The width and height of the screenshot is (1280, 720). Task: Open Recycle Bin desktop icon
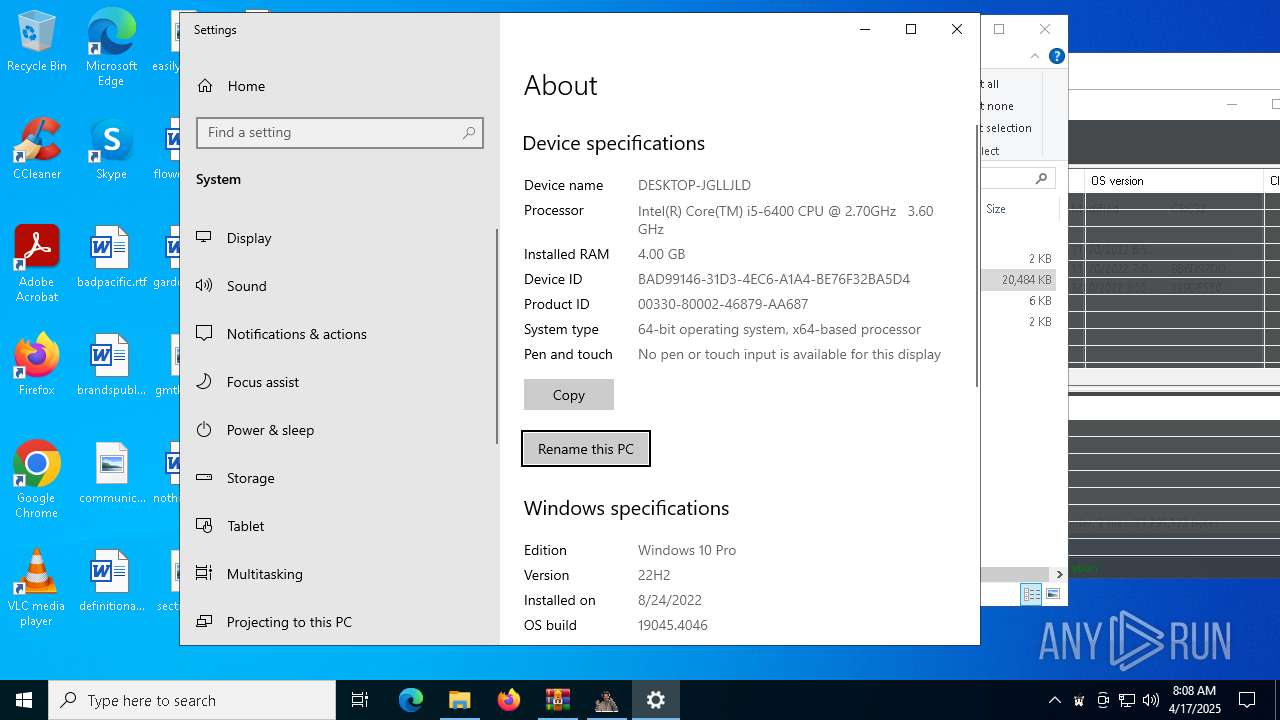click(37, 42)
